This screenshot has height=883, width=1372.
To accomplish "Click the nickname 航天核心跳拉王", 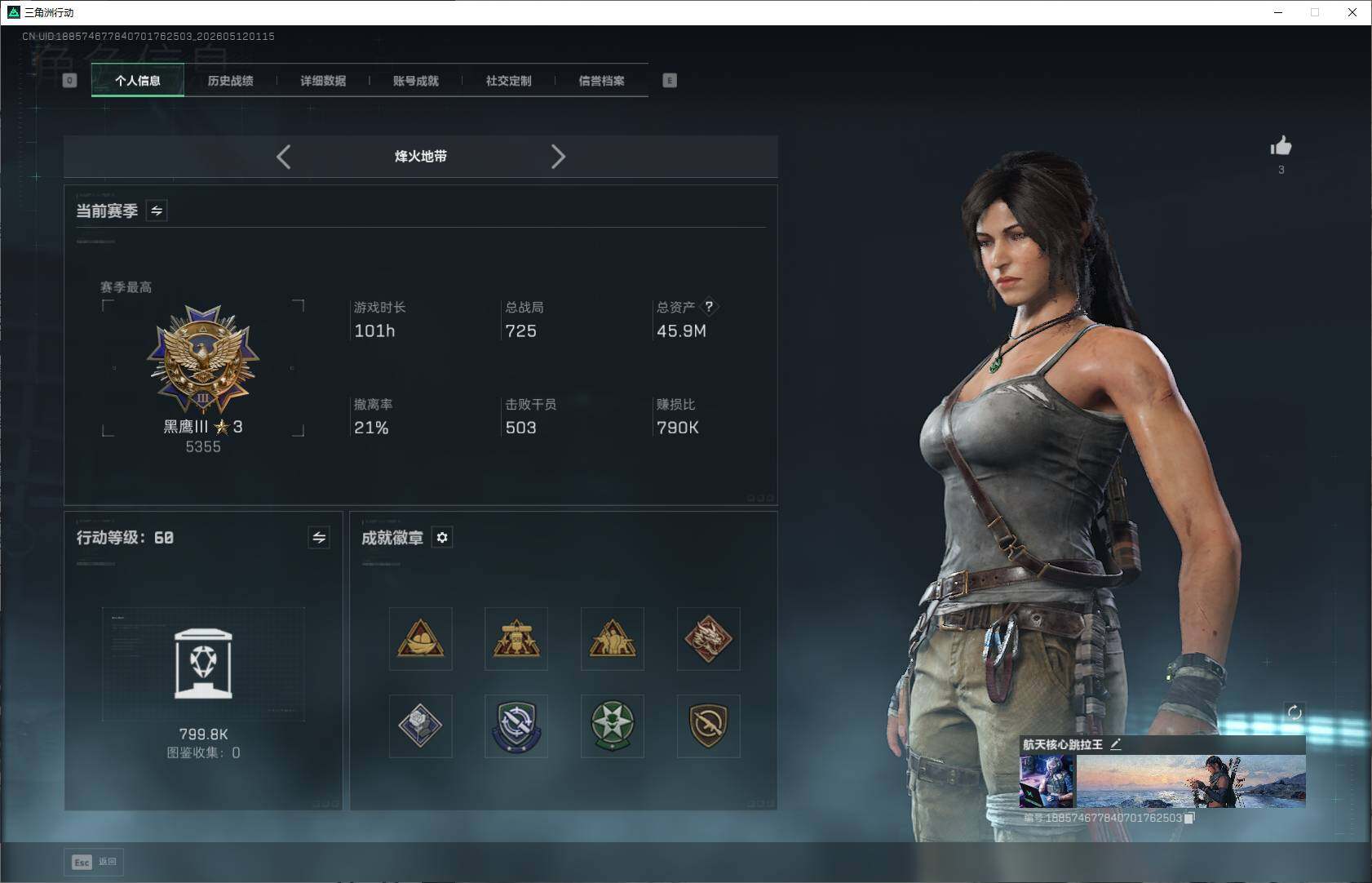I will pos(1063,744).
